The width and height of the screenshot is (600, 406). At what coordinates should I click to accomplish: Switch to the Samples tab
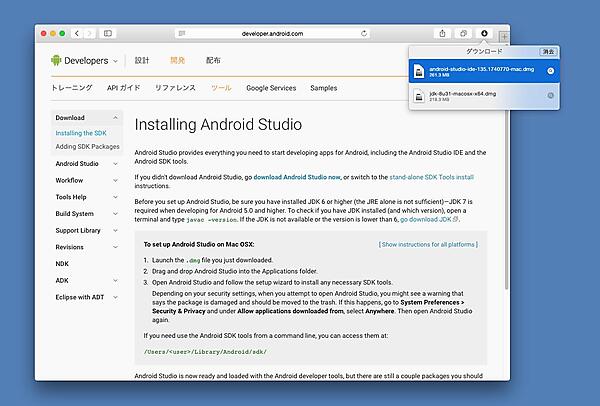pyautogui.click(x=324, y=88)
